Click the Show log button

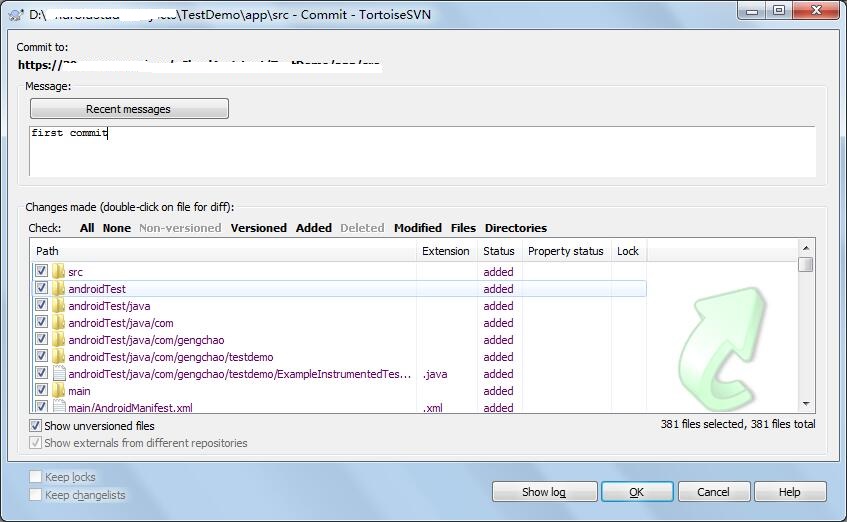(x=544, y=492)
